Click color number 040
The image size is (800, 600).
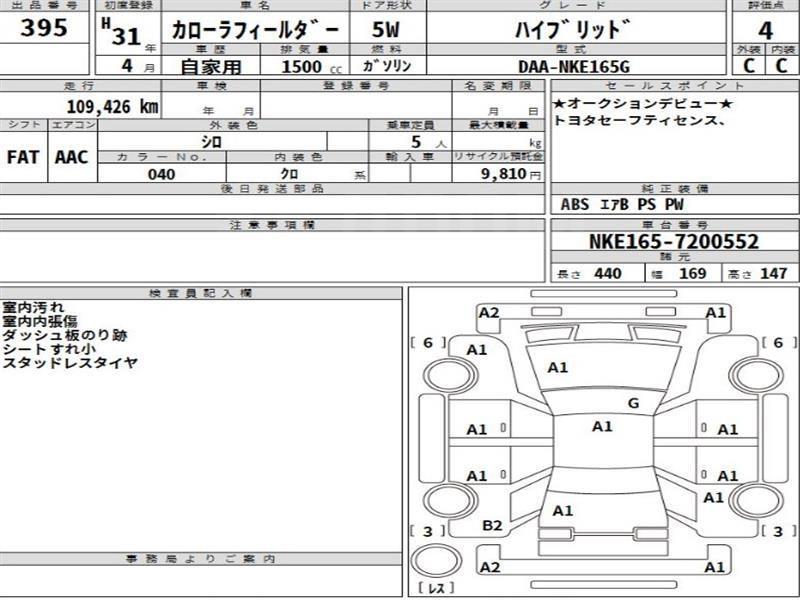(161, 174)
